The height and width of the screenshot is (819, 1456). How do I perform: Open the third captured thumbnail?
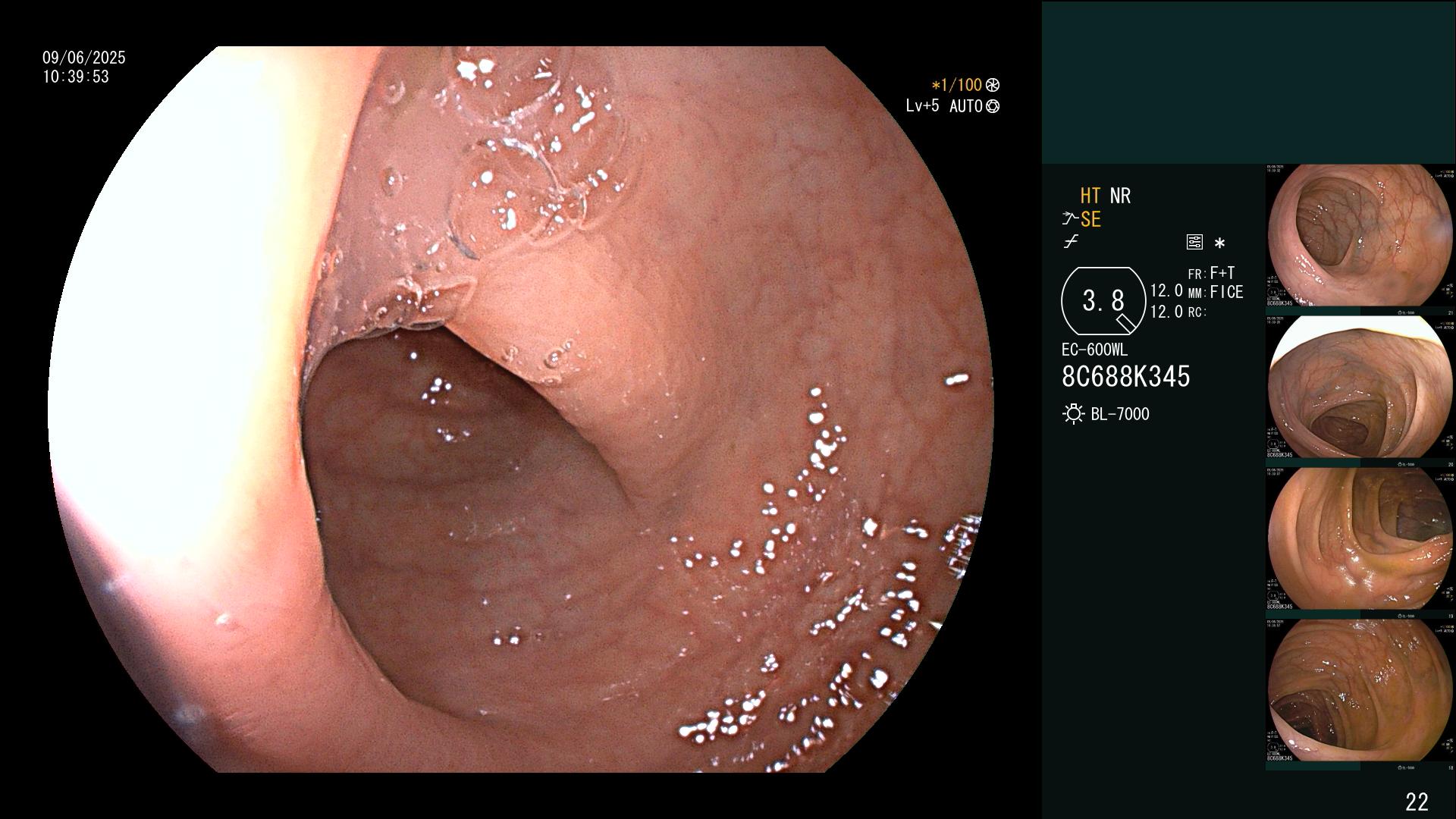(1360, 539)
